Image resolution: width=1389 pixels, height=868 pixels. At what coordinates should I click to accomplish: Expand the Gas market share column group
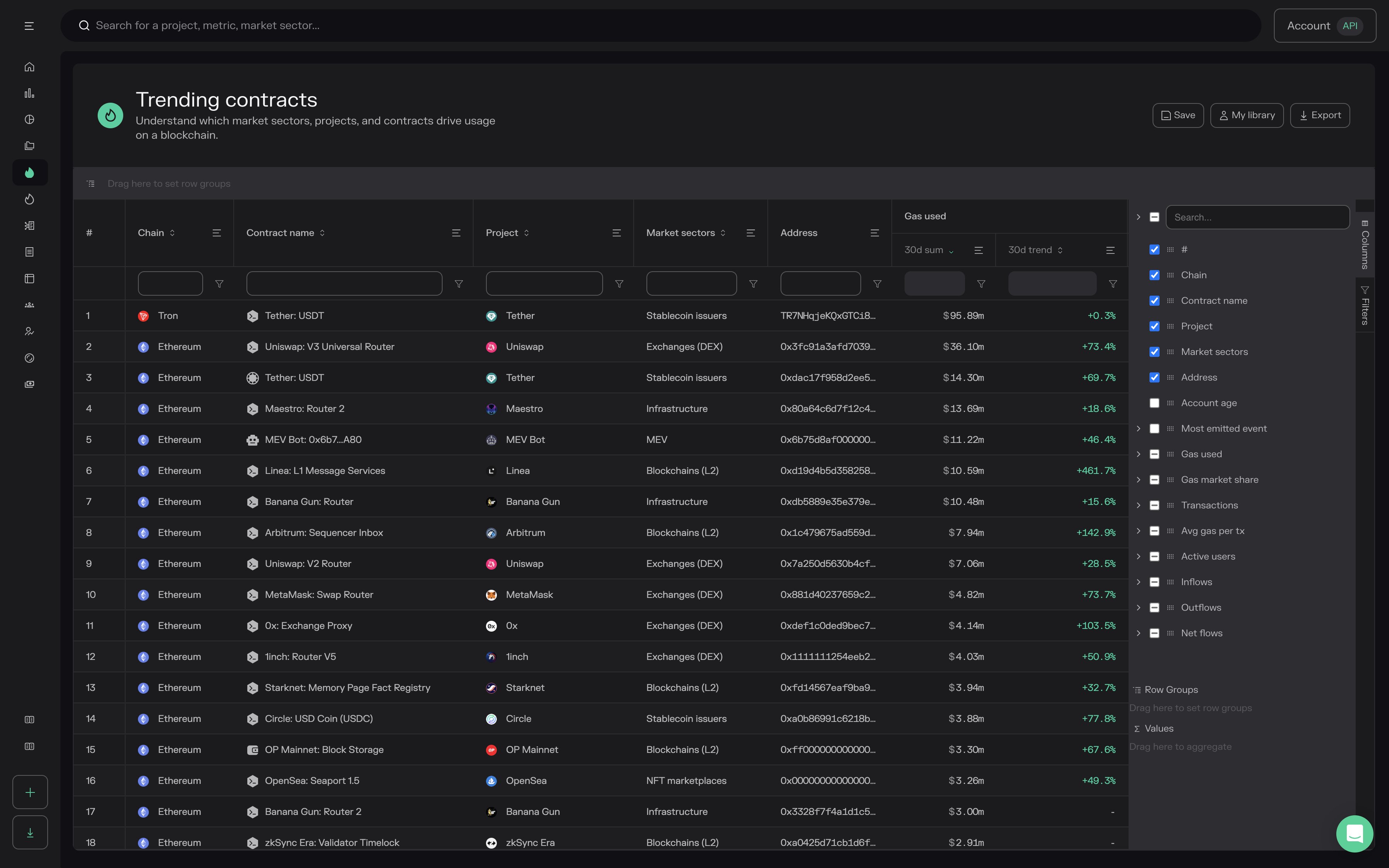point(1138,480)
